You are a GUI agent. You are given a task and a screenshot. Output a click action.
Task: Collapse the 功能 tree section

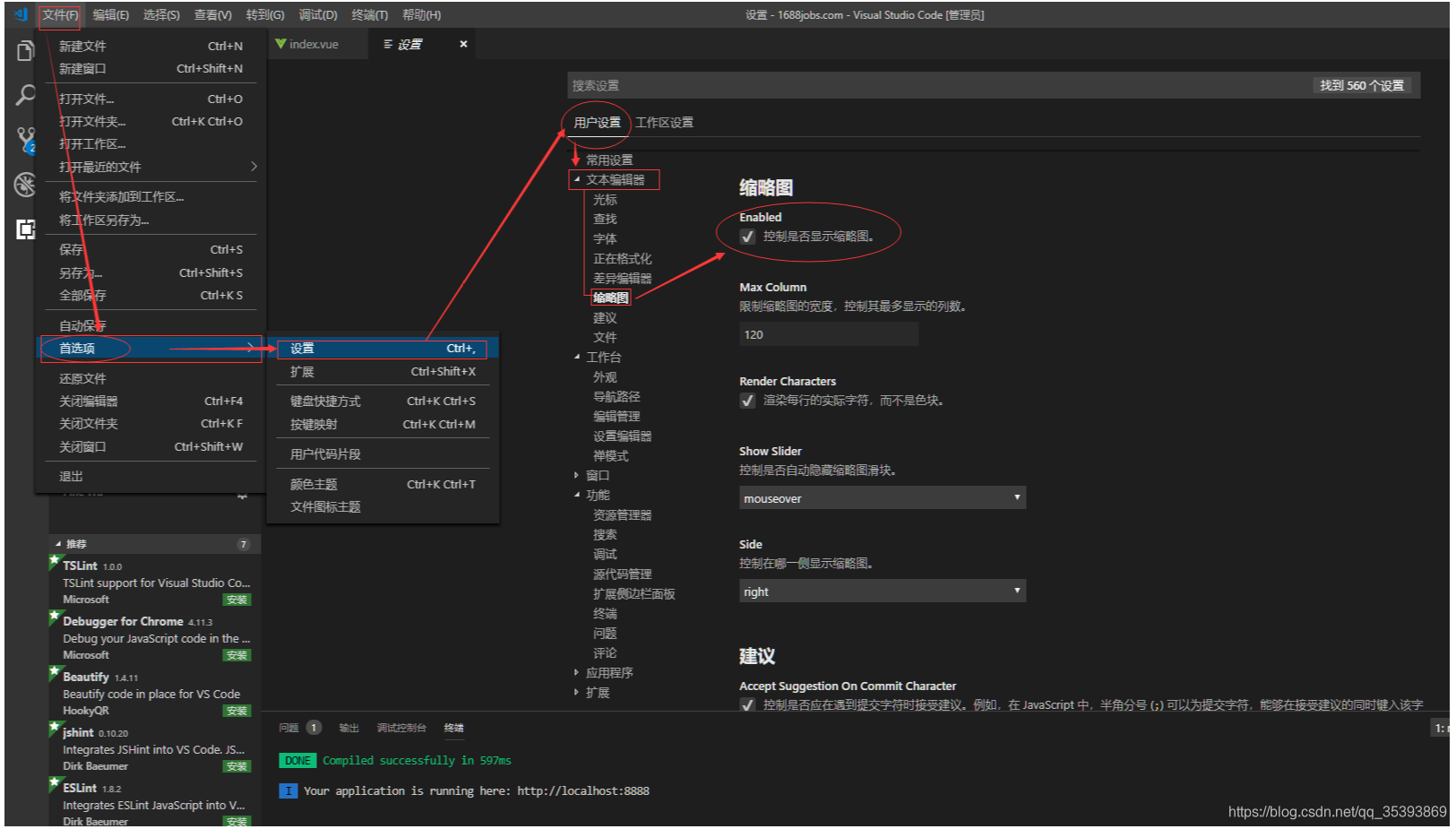pyautogui.click(x=577, y=495)
